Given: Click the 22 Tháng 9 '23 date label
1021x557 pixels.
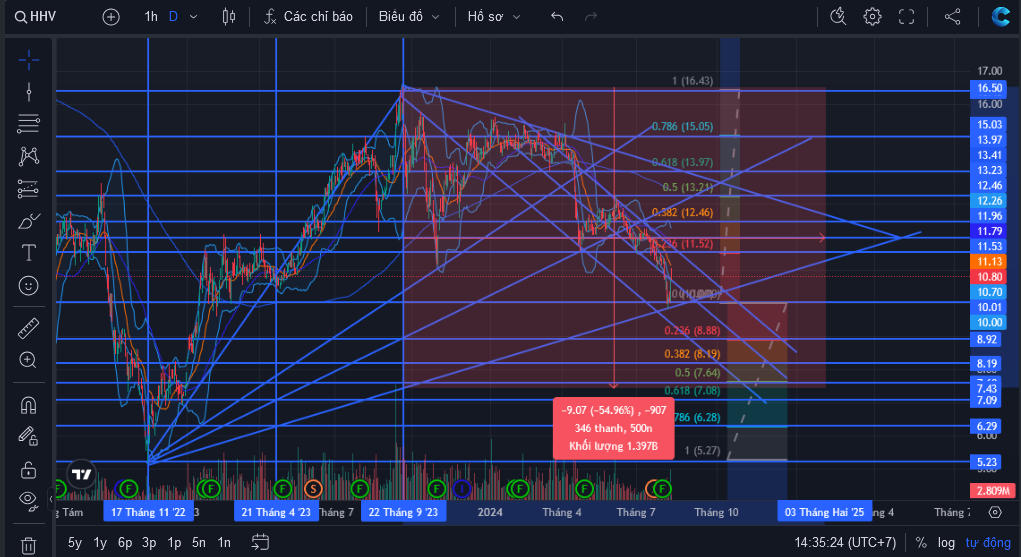Looking at the screenshot, I should click(403, 512).
